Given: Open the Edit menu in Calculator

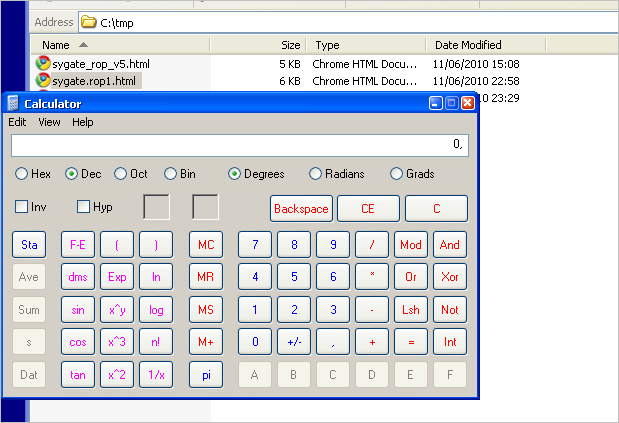Looking at the screenshot, I should [17, 122].
